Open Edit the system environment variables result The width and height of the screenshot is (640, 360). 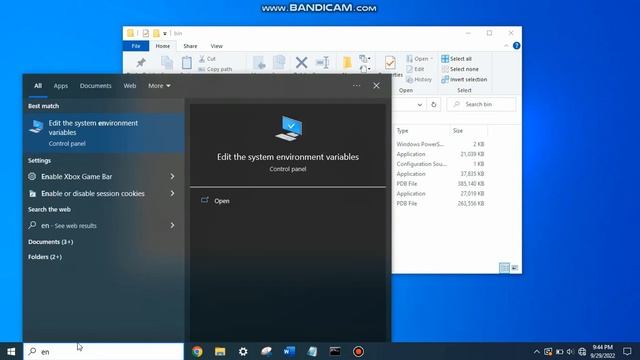point(104,133)
